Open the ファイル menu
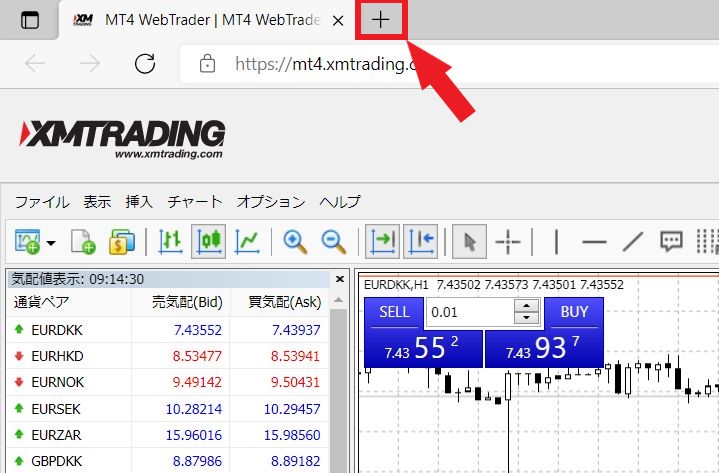The height and width of the screenshot is (473, 719). pyautogui.click(x=42, y=201)
